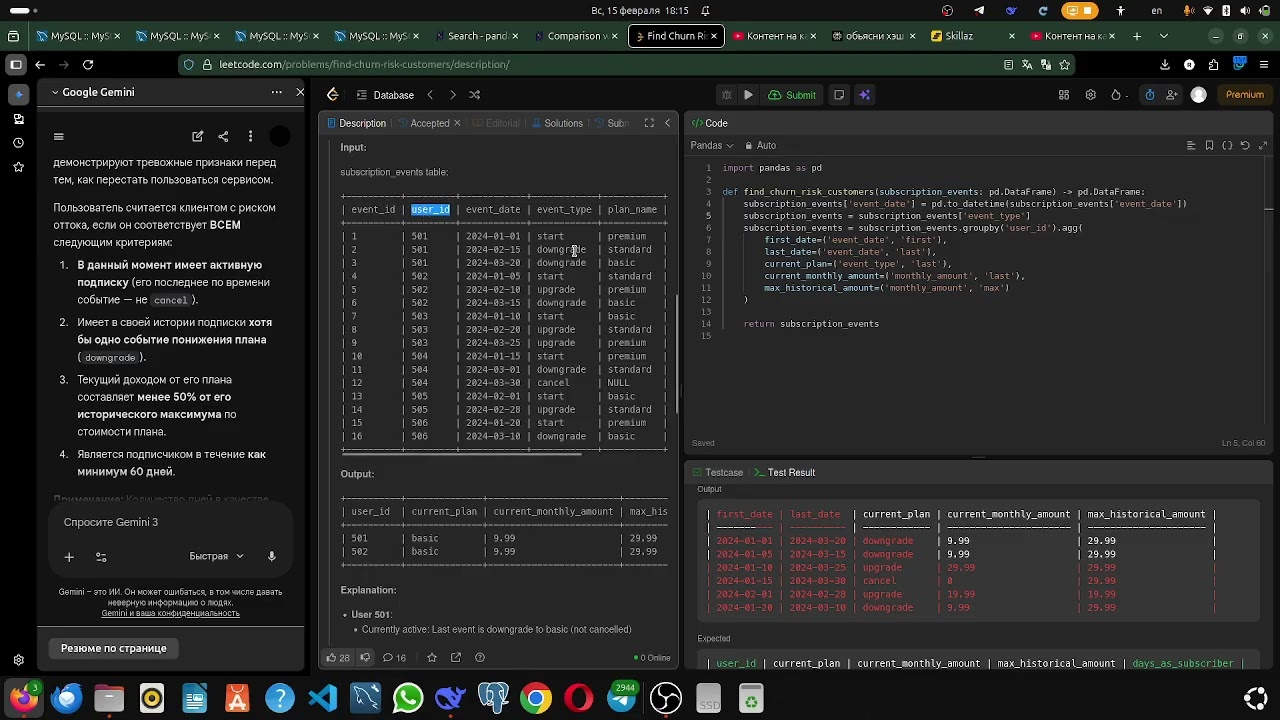Click the Gemini prompt input field

170,522
